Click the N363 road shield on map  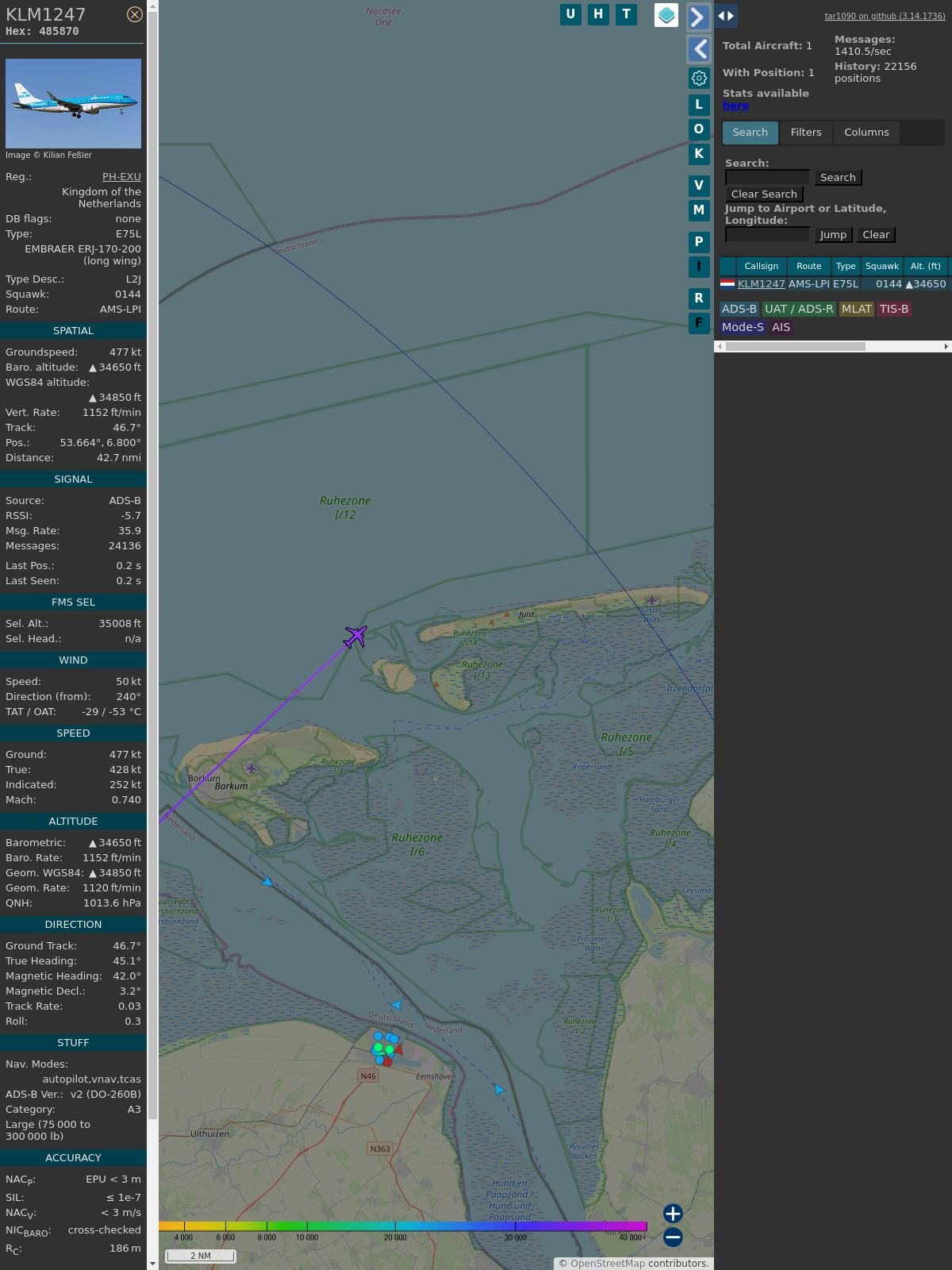380,1149
